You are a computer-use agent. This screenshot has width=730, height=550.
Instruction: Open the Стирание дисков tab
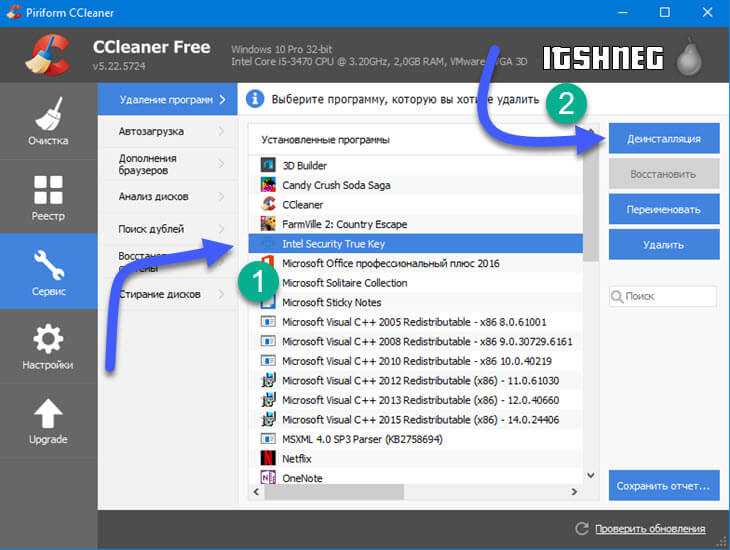click(x=168, y=294)
